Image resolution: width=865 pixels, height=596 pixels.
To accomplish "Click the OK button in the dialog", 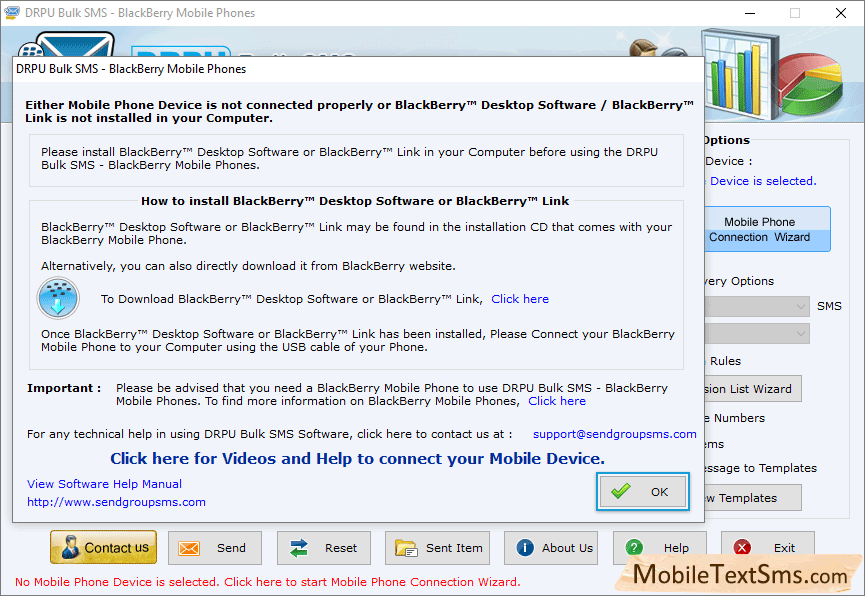I will [x=643, y=491].
